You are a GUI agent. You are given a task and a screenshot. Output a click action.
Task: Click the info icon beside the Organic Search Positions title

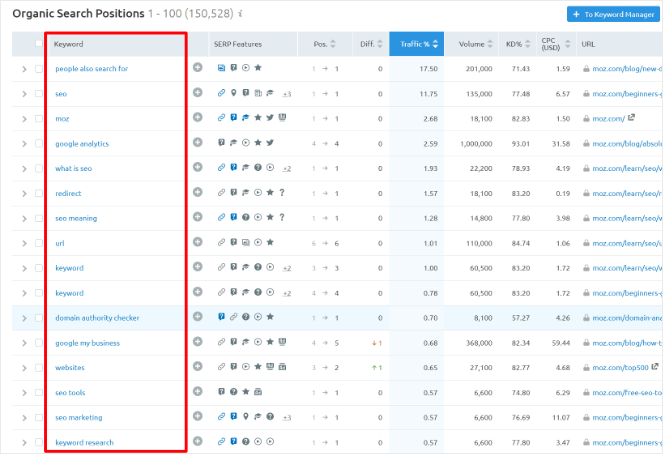pyautogui.click(x=240, y=14)
